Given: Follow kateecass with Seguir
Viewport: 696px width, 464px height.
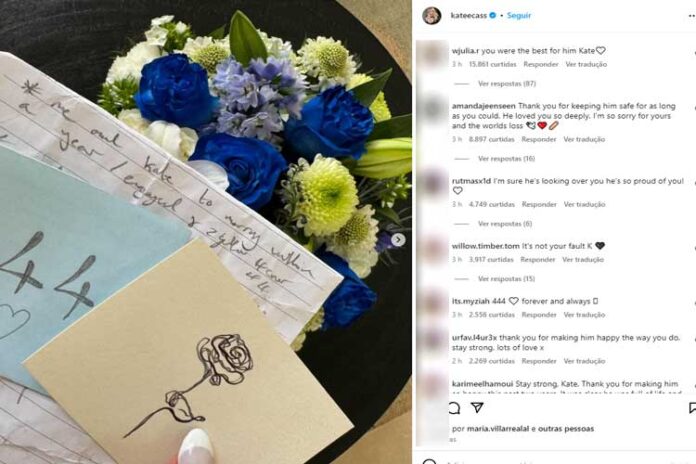Looking at the screenshot, I should tap(518, 16).
